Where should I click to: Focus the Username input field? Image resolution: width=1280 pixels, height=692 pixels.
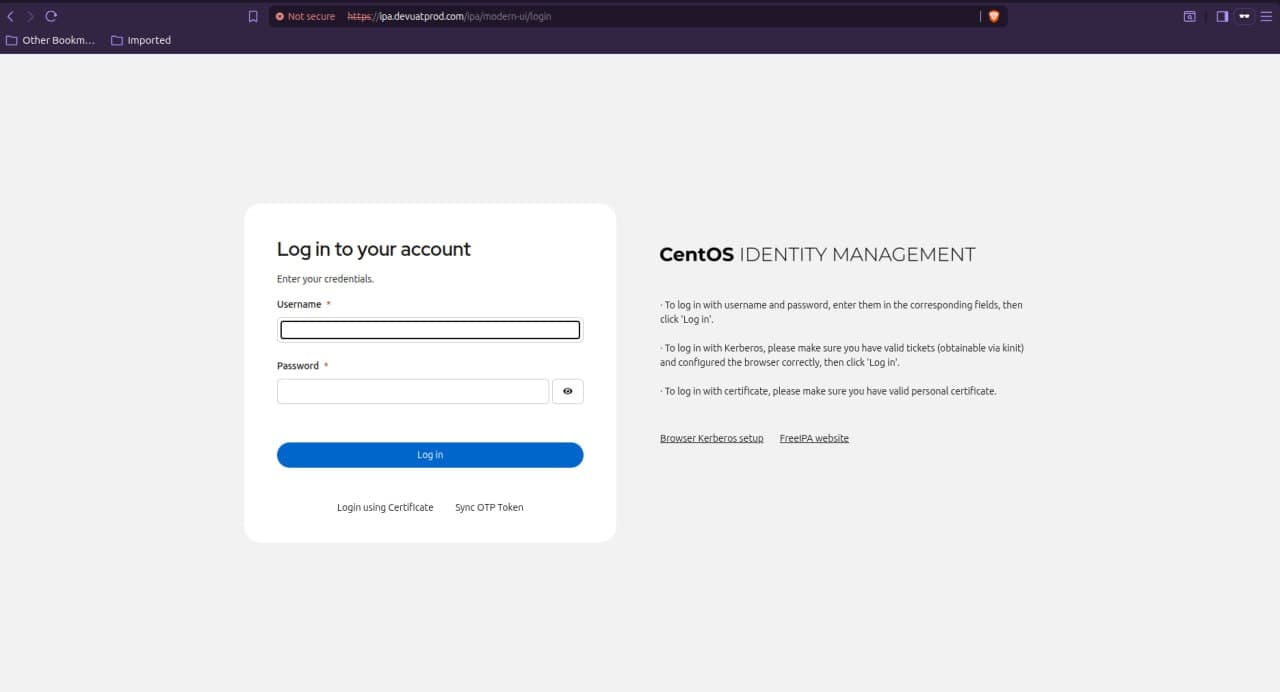[430, 330]
